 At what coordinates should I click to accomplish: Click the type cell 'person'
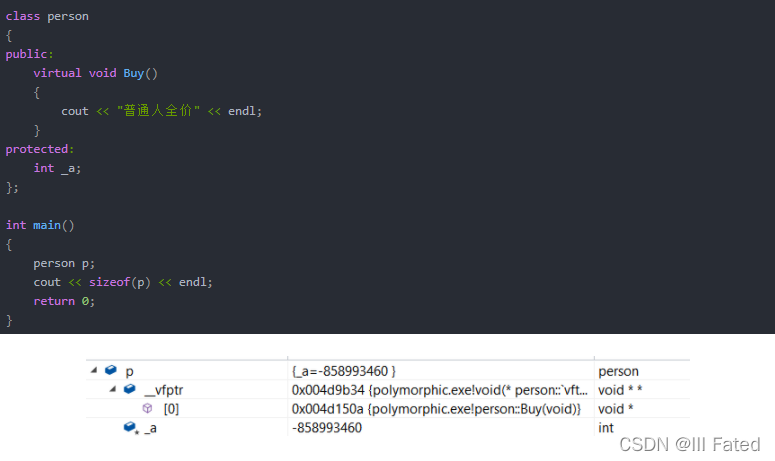tap(618, 371)
